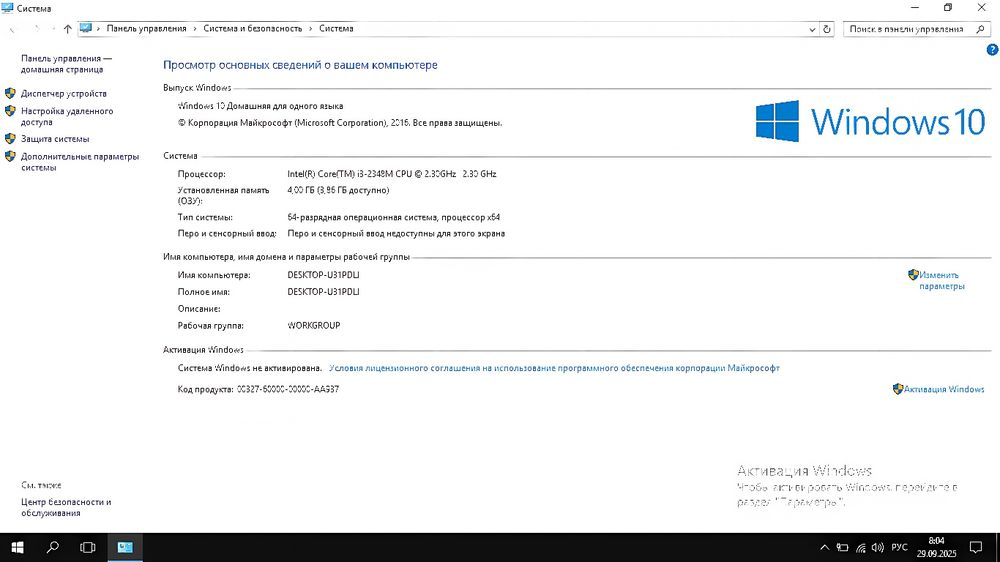Click the back navigation arrow
Viewport: 1000px width, 562px height.
coord(13,29)
